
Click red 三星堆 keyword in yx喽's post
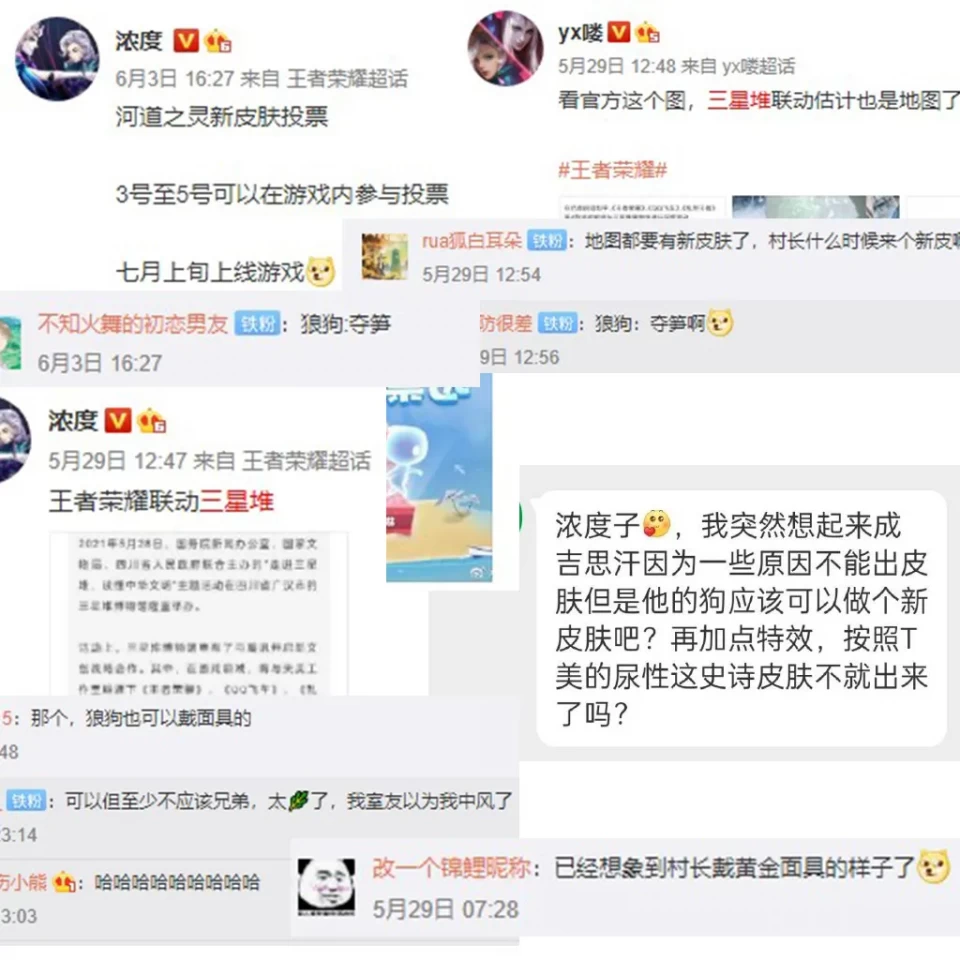click(738, 100)
